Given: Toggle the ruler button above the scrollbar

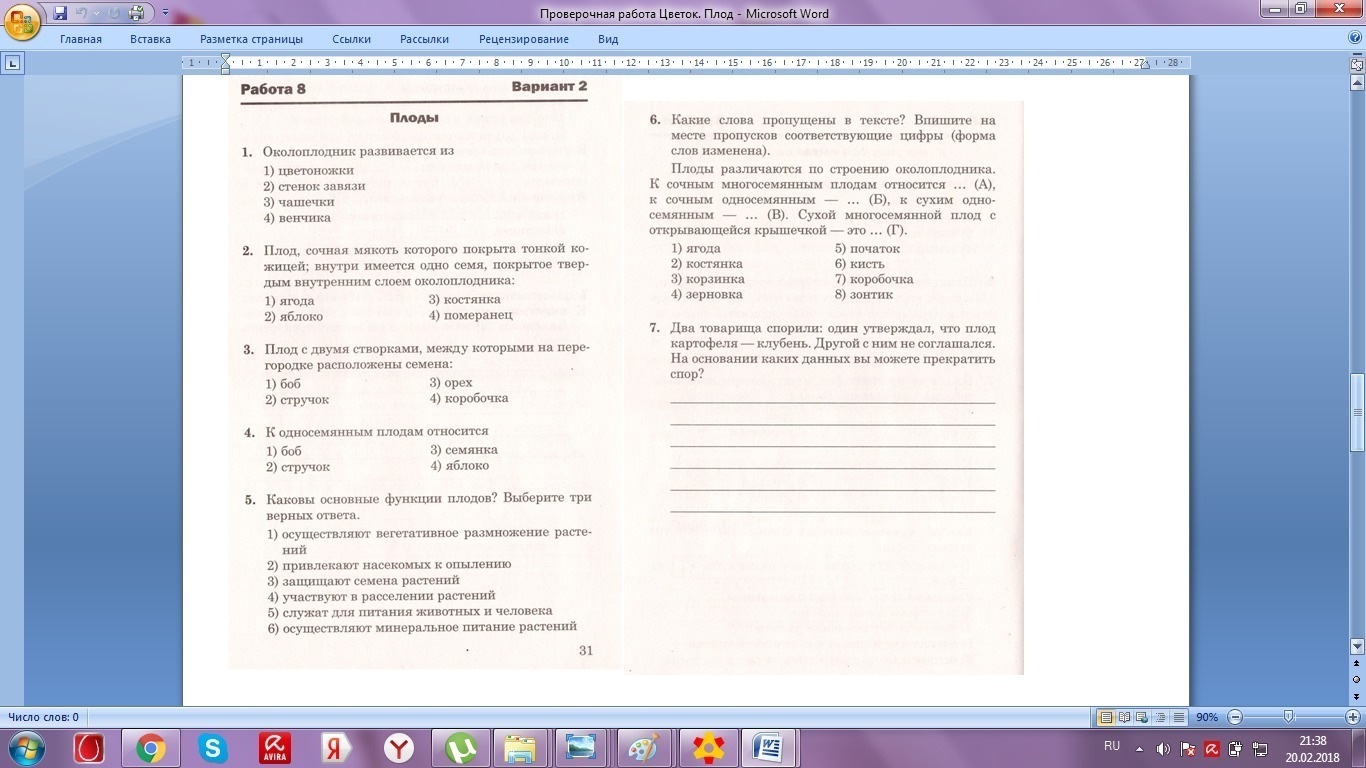Looking at the screenshot, I should (x=1357, y=63).
